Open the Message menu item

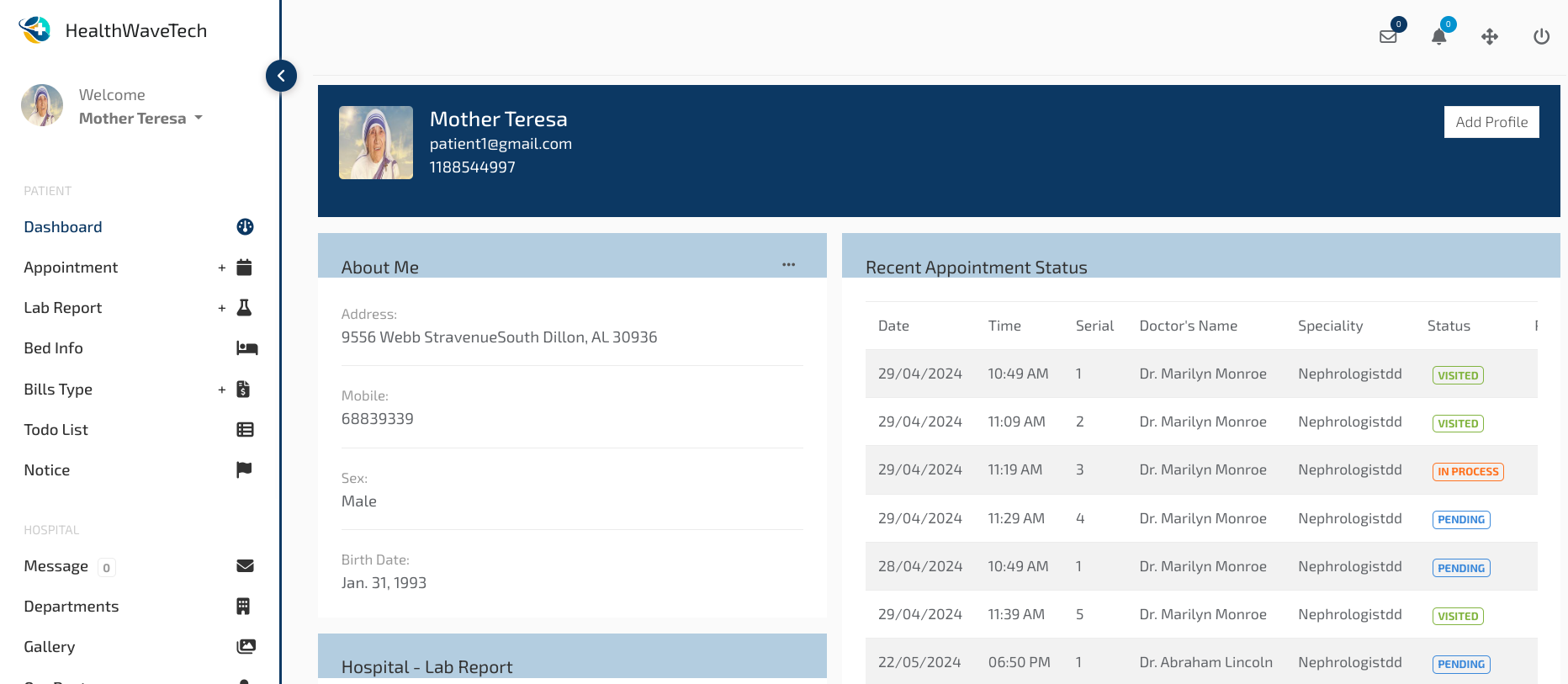(x=56, y=566)
